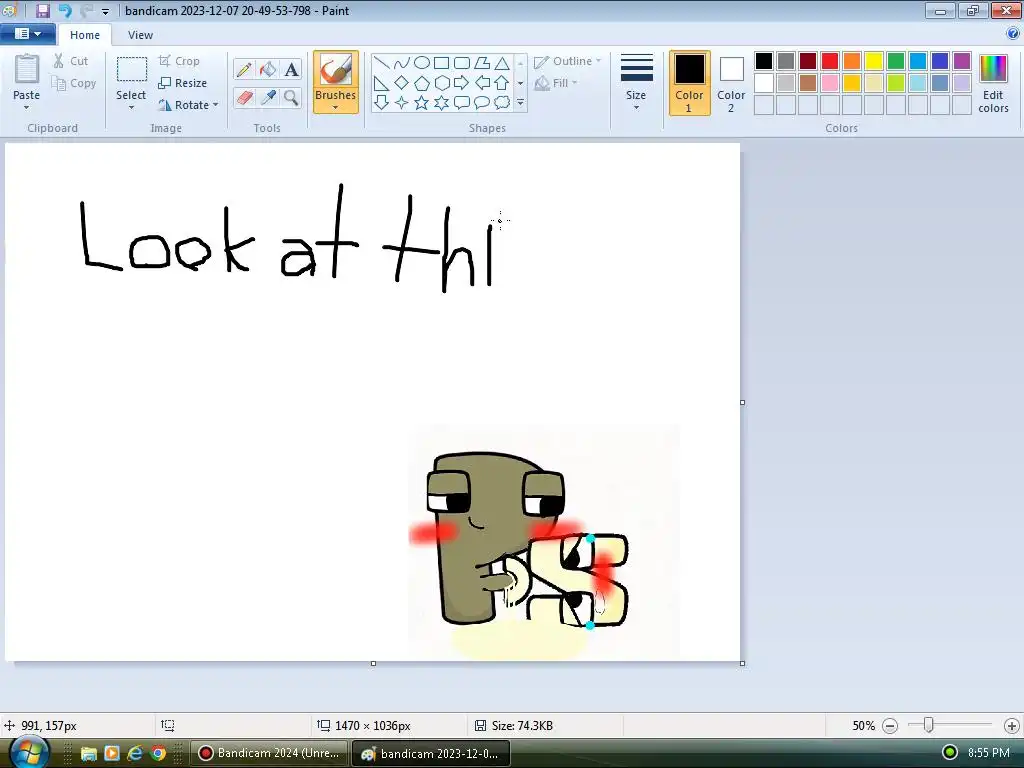Open Google Chrome from taskbar

click(158, 754)
